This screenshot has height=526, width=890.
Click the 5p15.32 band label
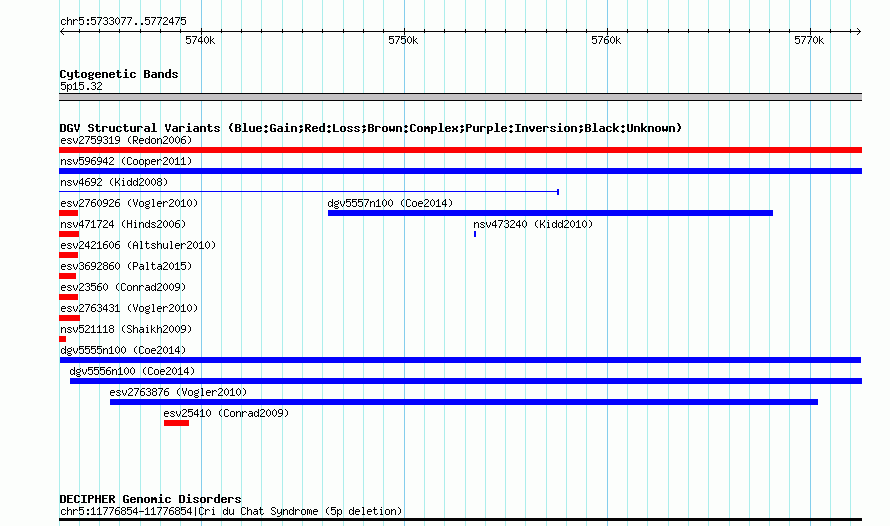point(81,86)
